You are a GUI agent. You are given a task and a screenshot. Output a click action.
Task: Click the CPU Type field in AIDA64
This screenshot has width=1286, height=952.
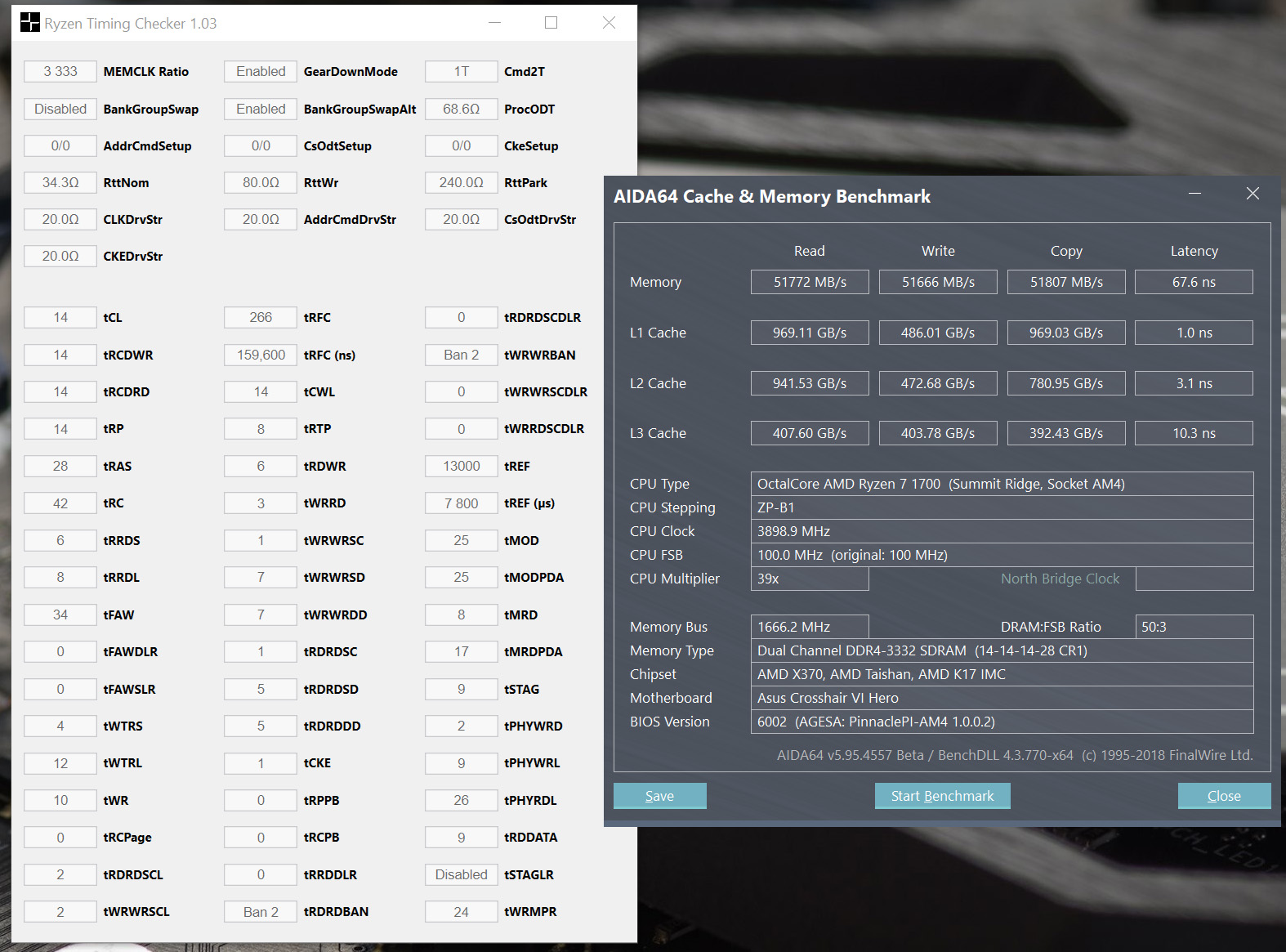click(1002, 484)
